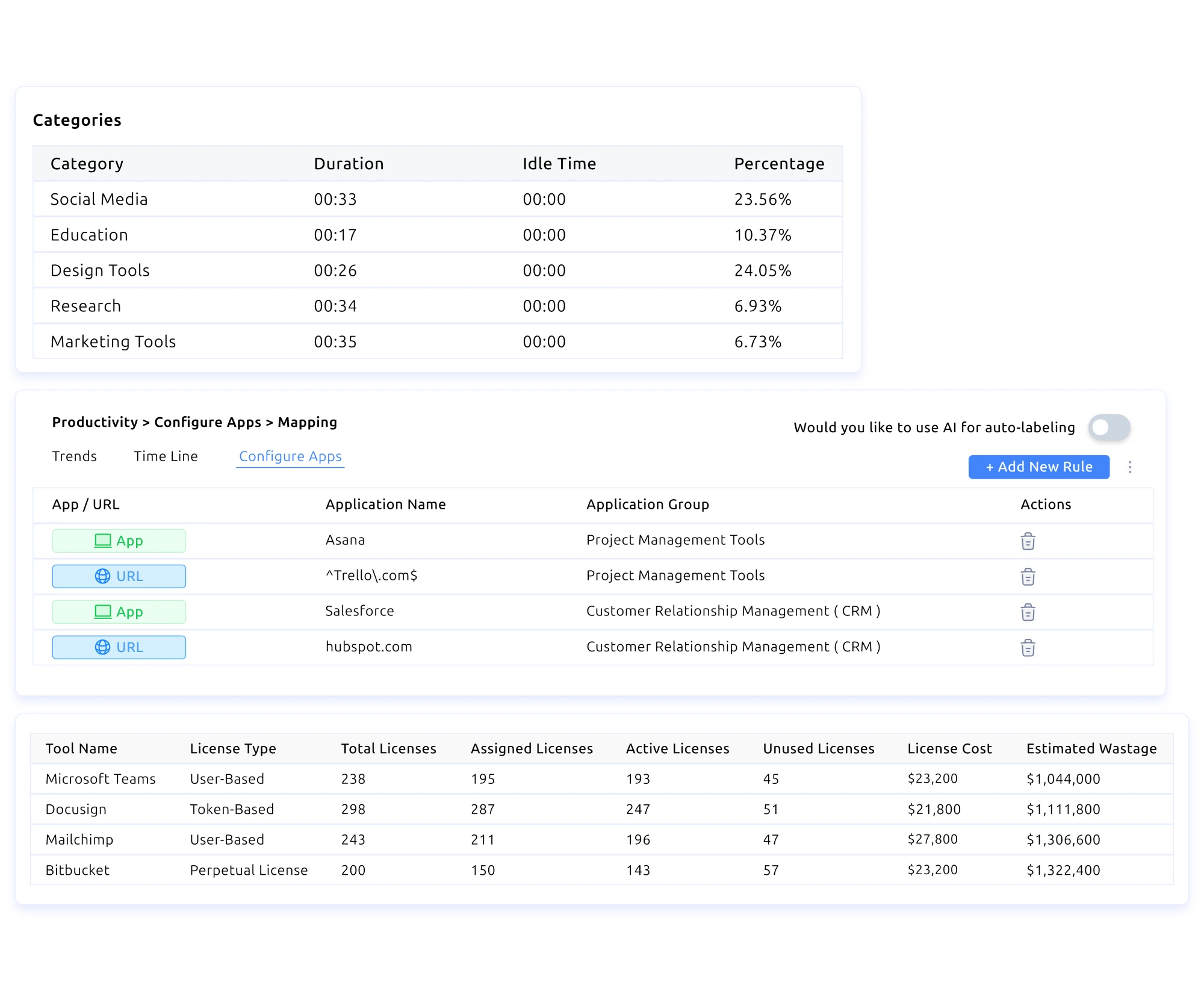Select the Configure Apps tab
This screenshot has height=991, width=1204.
click(290, 456)
